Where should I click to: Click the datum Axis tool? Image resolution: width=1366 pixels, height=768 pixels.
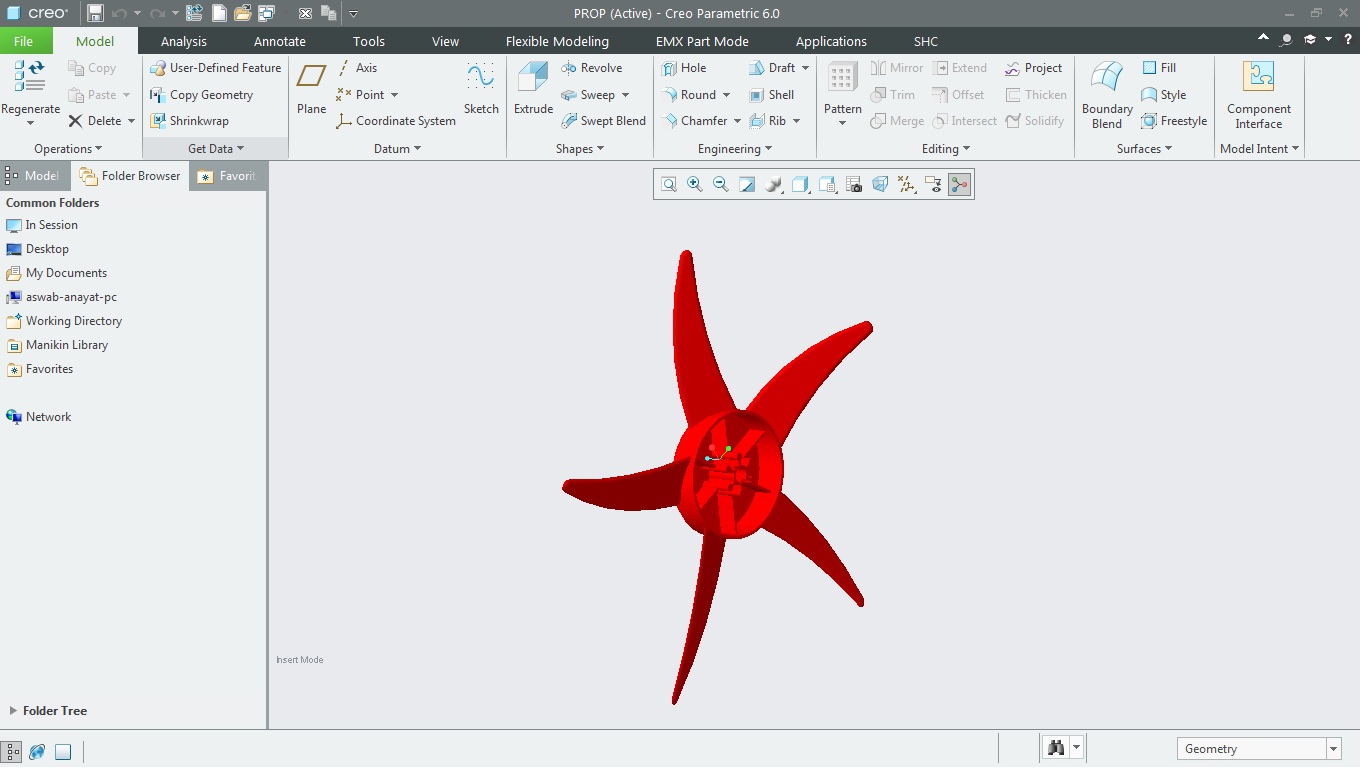point(357,68)
